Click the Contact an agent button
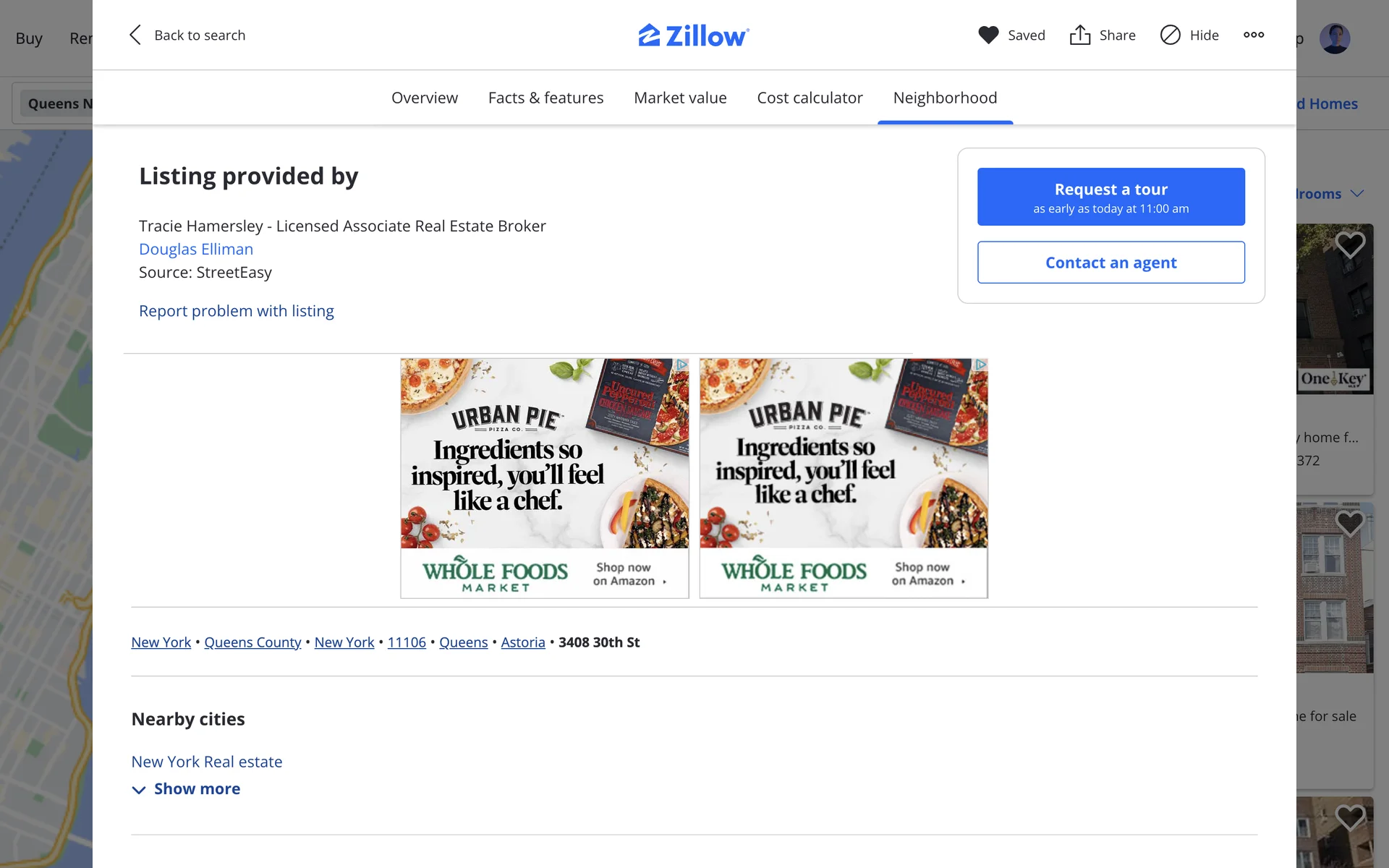Image resolution: width=1389 pixels, height=868 pixels. tap(1110, 263)
